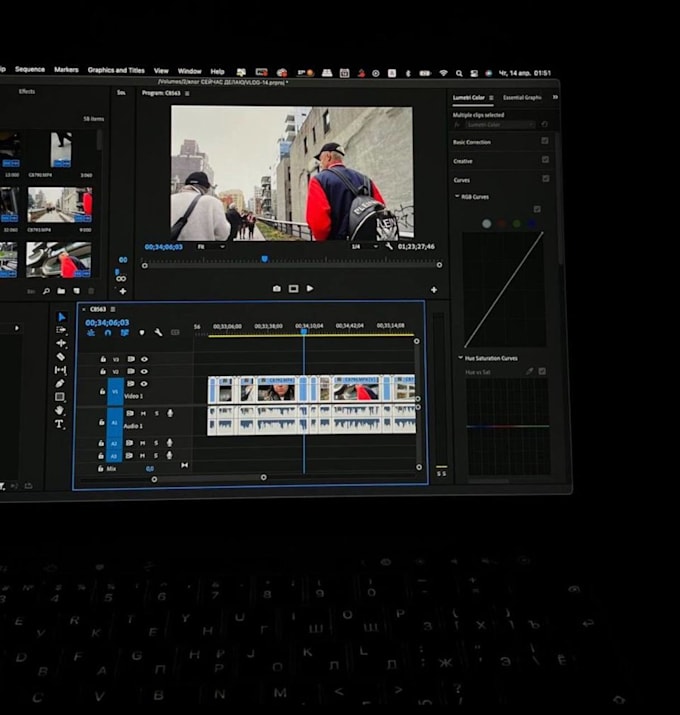Select the Razor tool
Screen dimensions: 680x715
[x=61, y=357]
